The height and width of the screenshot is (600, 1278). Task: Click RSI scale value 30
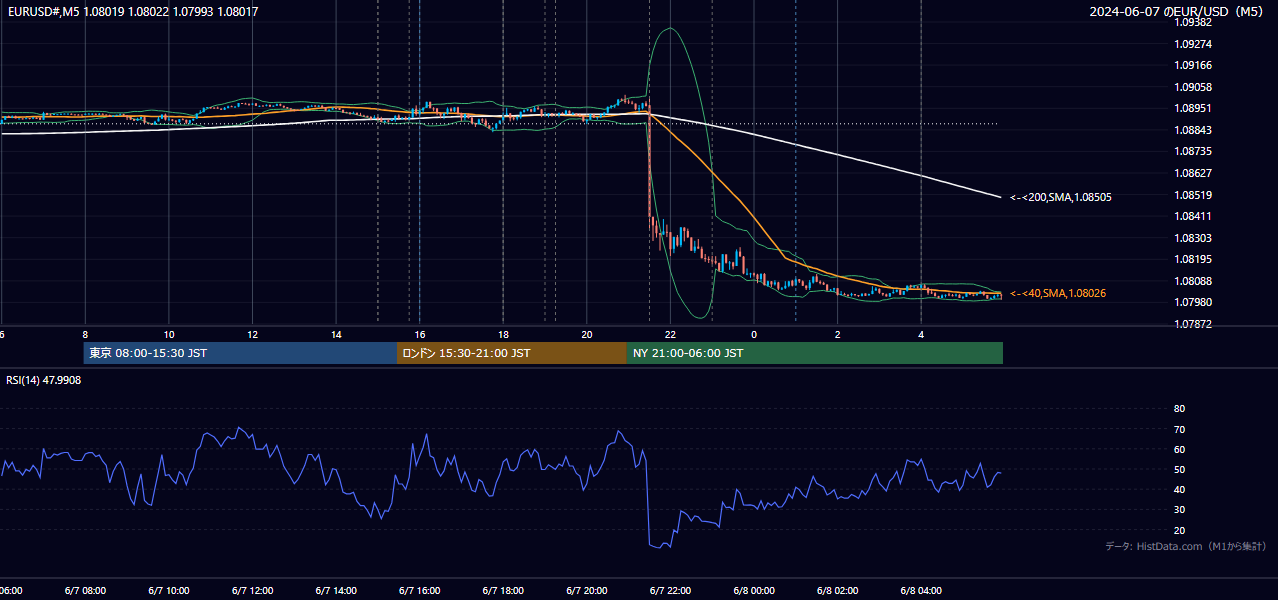pyautogui.click(x=1179, y=510)
